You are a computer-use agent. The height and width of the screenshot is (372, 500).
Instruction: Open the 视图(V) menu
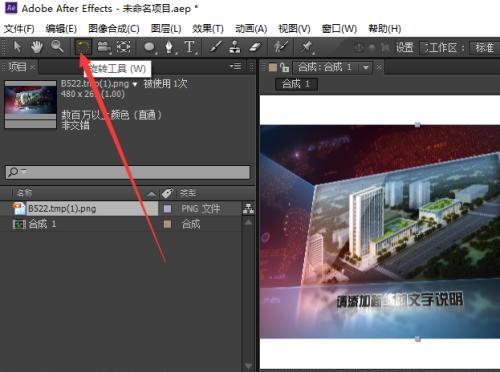(x=294, y=29)
